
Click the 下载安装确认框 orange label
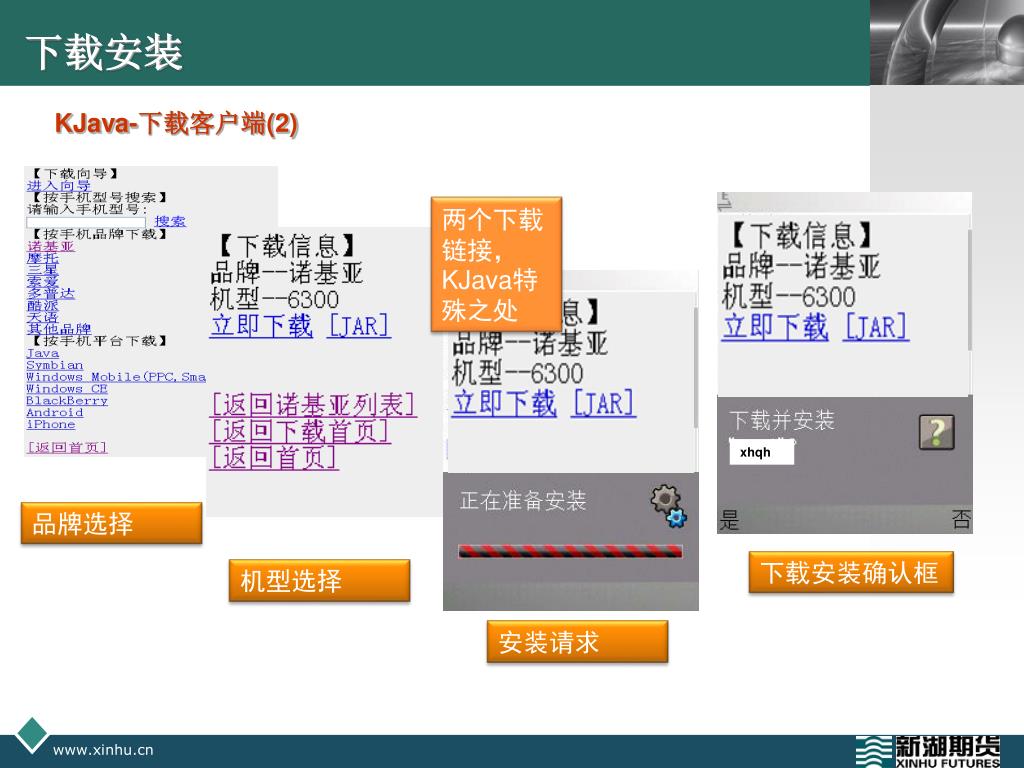pos(851,573)
